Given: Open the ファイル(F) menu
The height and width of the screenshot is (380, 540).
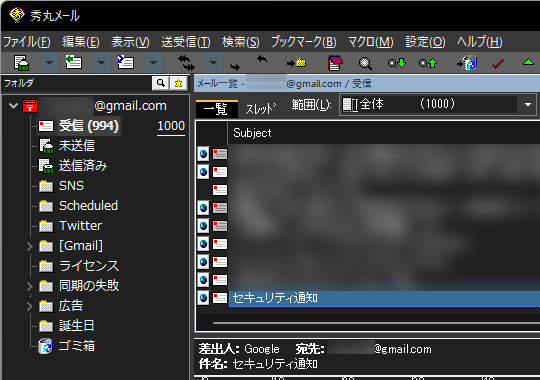Looking at the screenshot, I should coord(27,42).
